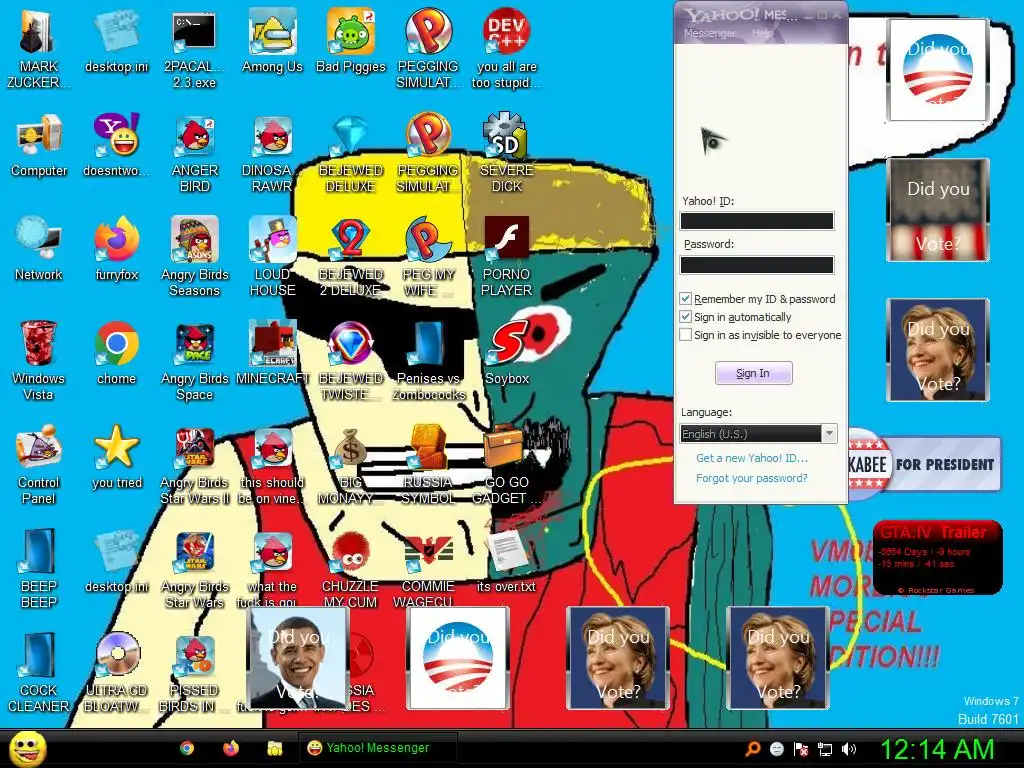
Task: Enable Sign in as invisible to everyone
Action: coord(685,334)
